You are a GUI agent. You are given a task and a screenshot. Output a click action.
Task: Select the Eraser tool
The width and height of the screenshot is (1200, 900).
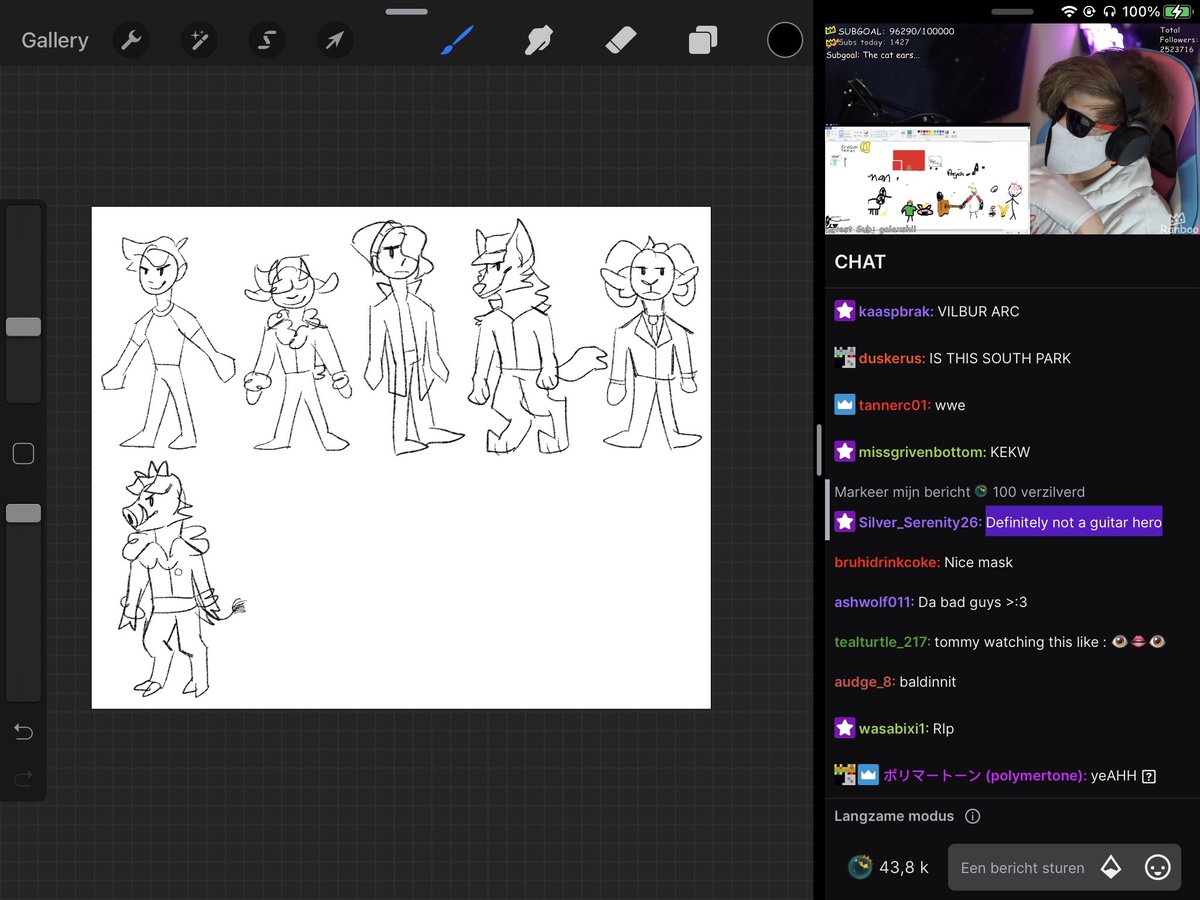(x=621, y=40)
